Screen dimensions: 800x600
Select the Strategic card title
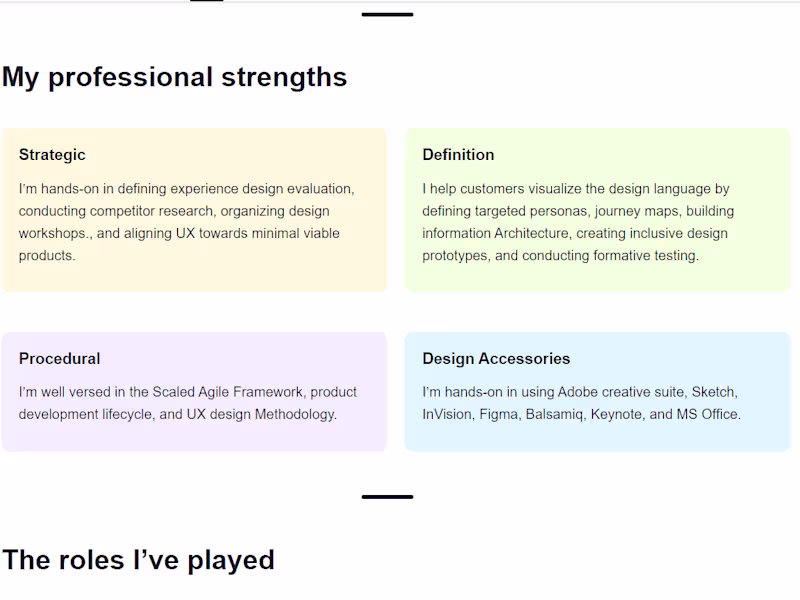(x=52, y=155)
